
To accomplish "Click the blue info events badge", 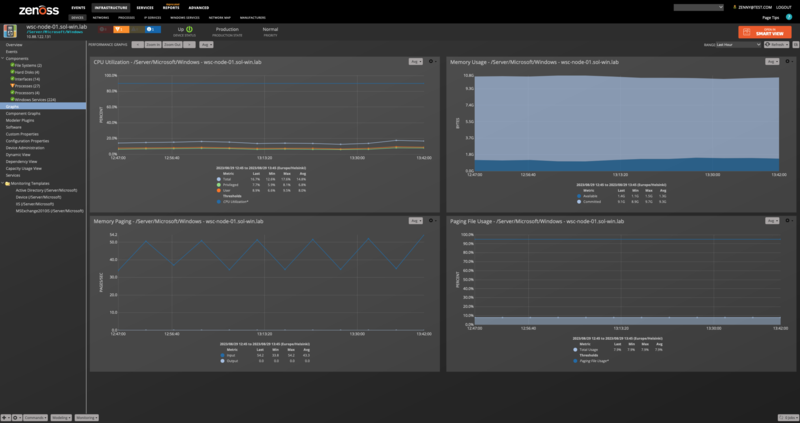I will [153, 30].
